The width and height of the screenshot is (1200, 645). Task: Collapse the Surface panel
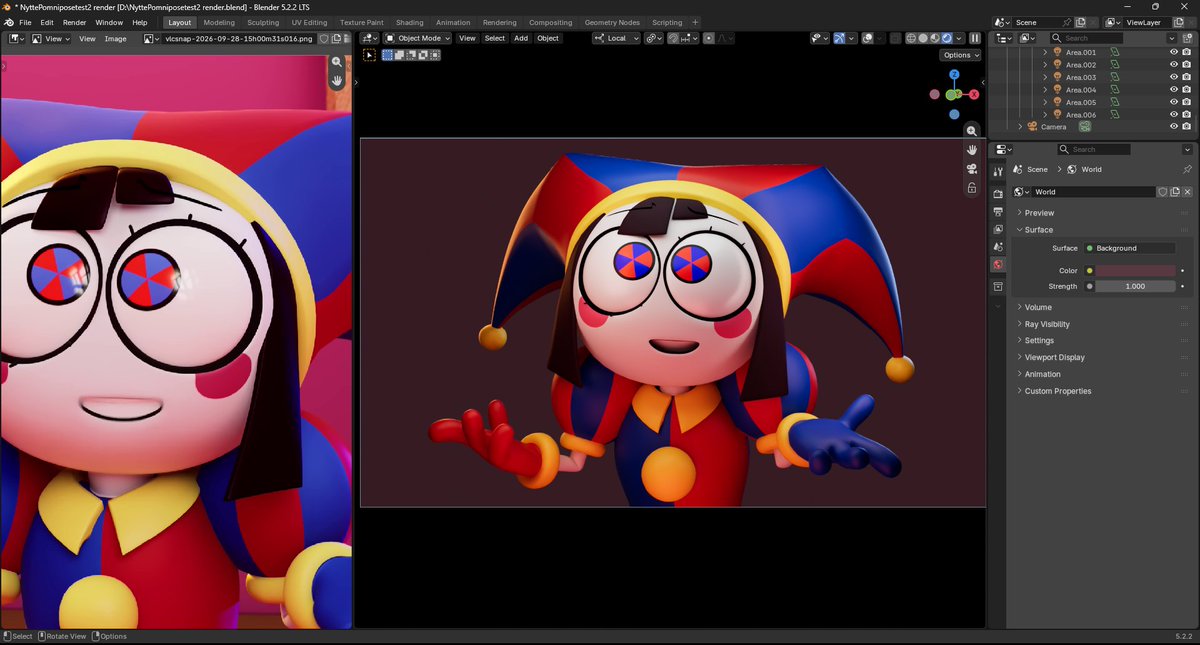pos(1039,230)
